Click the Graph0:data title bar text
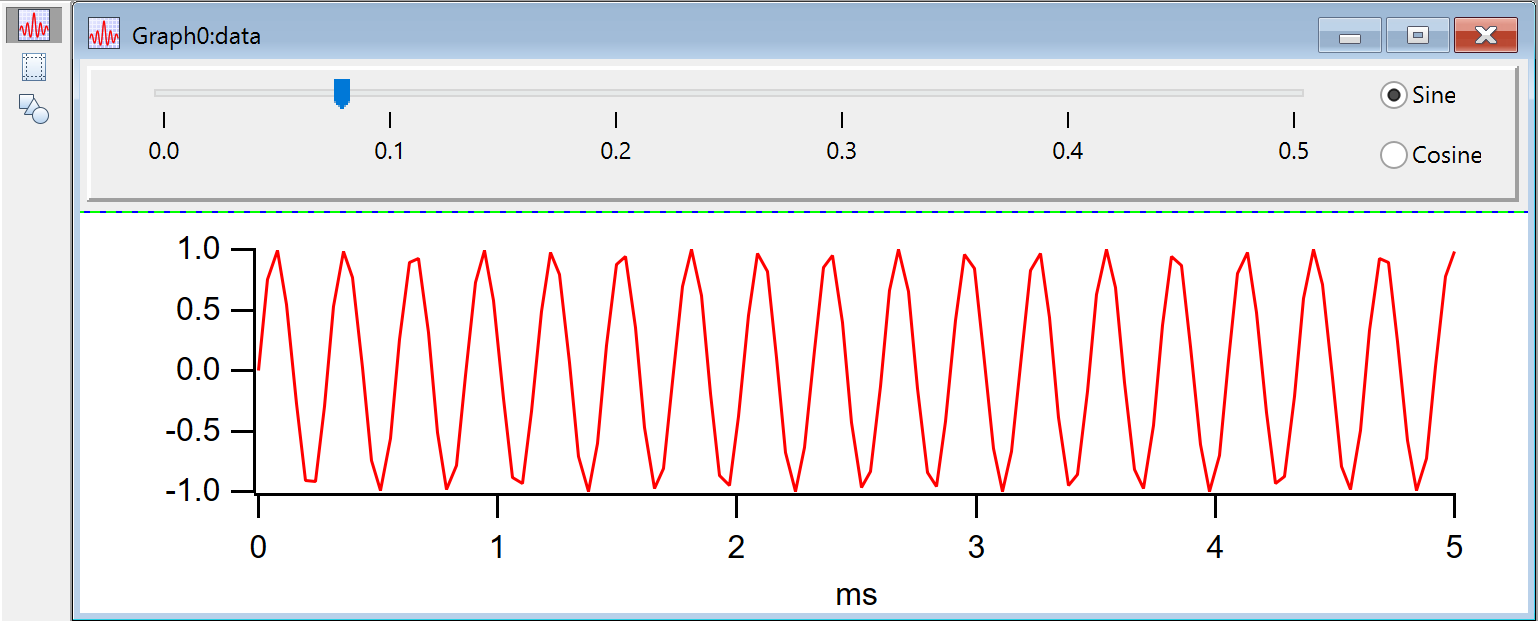1538x621 pixels. click(196, 36)
